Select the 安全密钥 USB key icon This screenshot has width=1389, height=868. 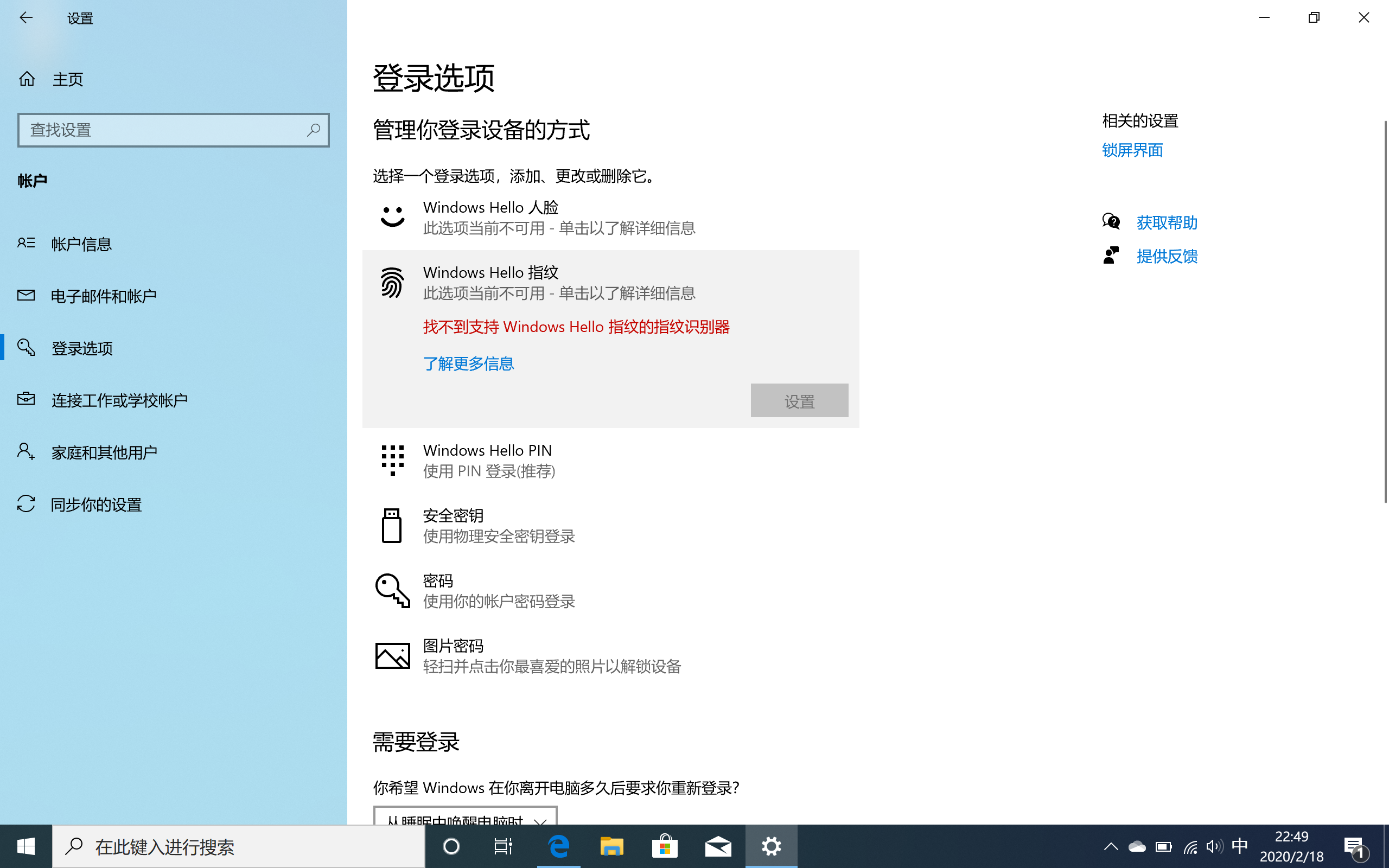[392, 525]
